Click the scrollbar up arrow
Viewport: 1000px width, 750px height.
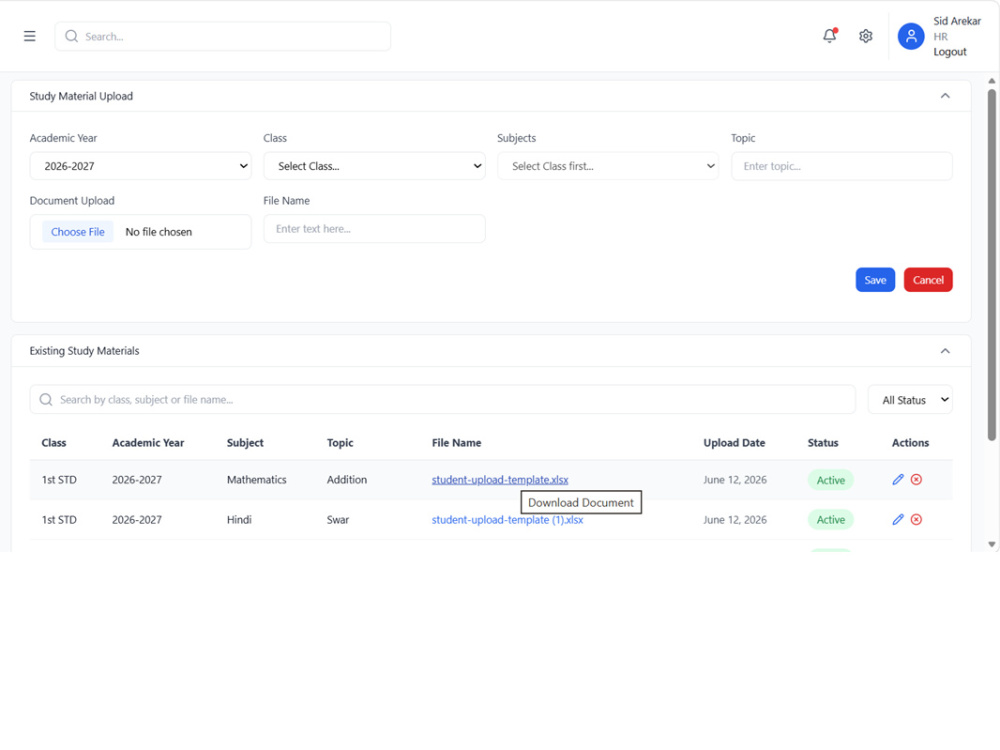[992, 81]
